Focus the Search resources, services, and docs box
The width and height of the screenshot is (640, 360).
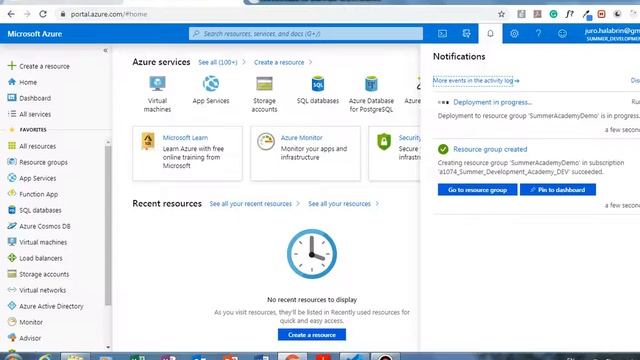tap(306, 33)
